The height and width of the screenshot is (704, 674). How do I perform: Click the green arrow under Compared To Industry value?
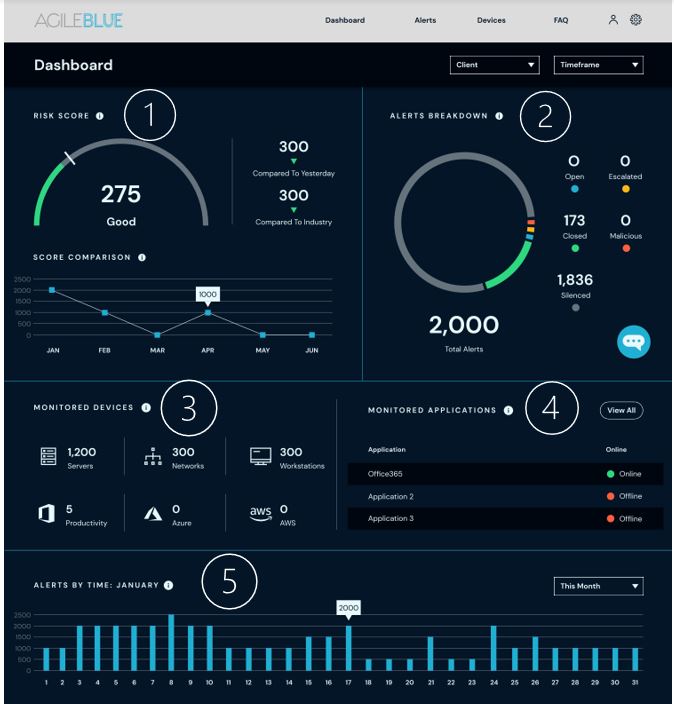[x=294, y=210]
